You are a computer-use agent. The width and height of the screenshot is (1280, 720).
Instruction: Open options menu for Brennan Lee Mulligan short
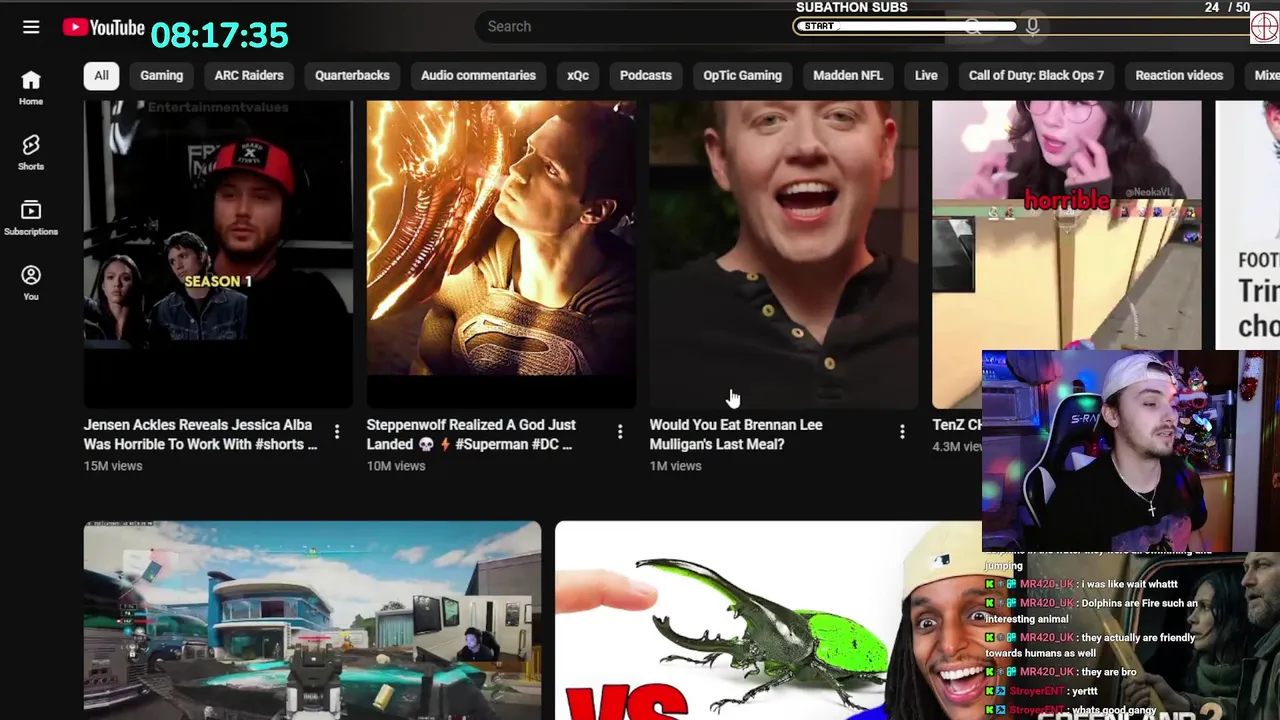tap(902, 432)
